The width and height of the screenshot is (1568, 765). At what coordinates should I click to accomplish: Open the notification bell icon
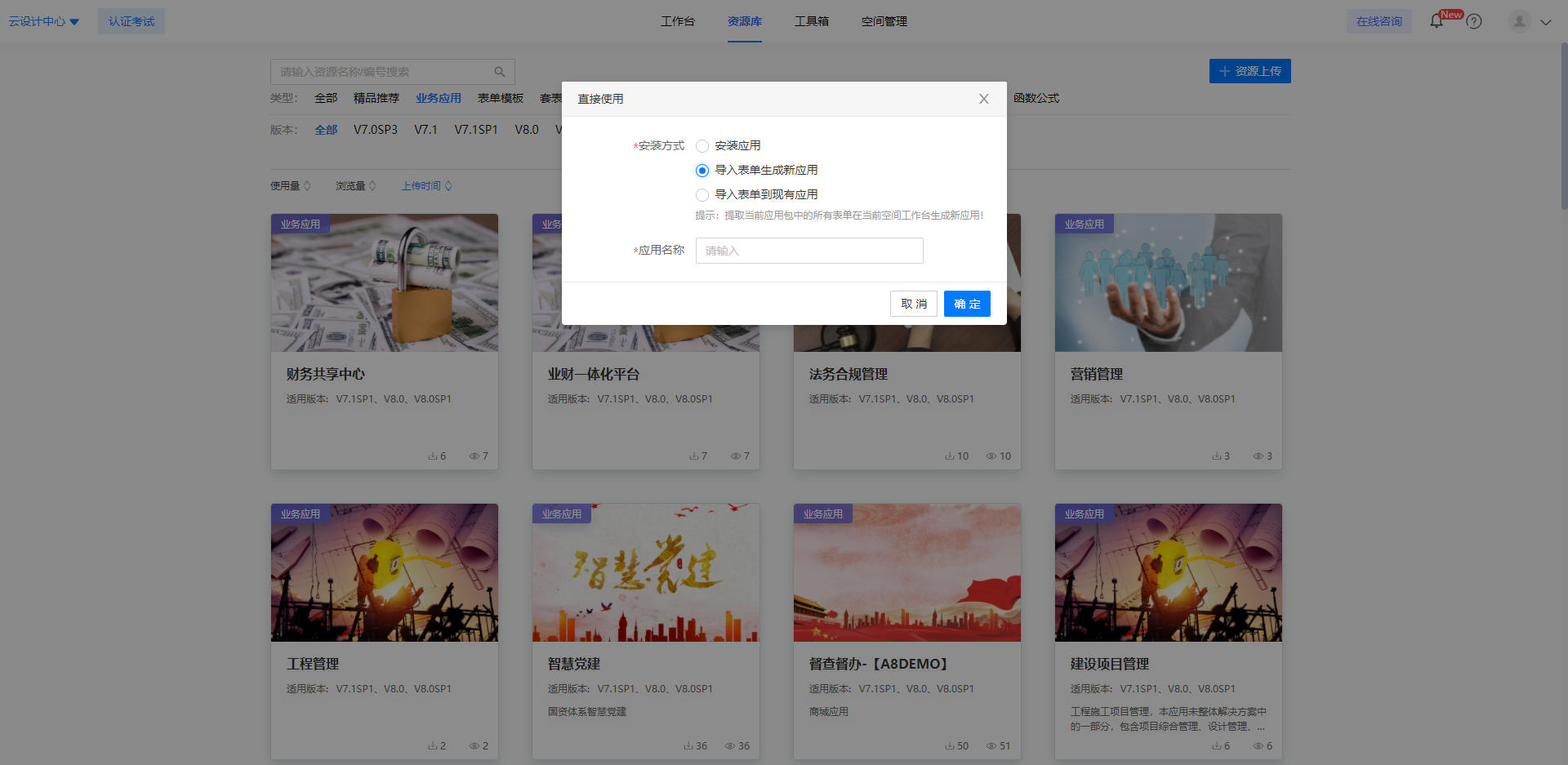click(1437, 21)
